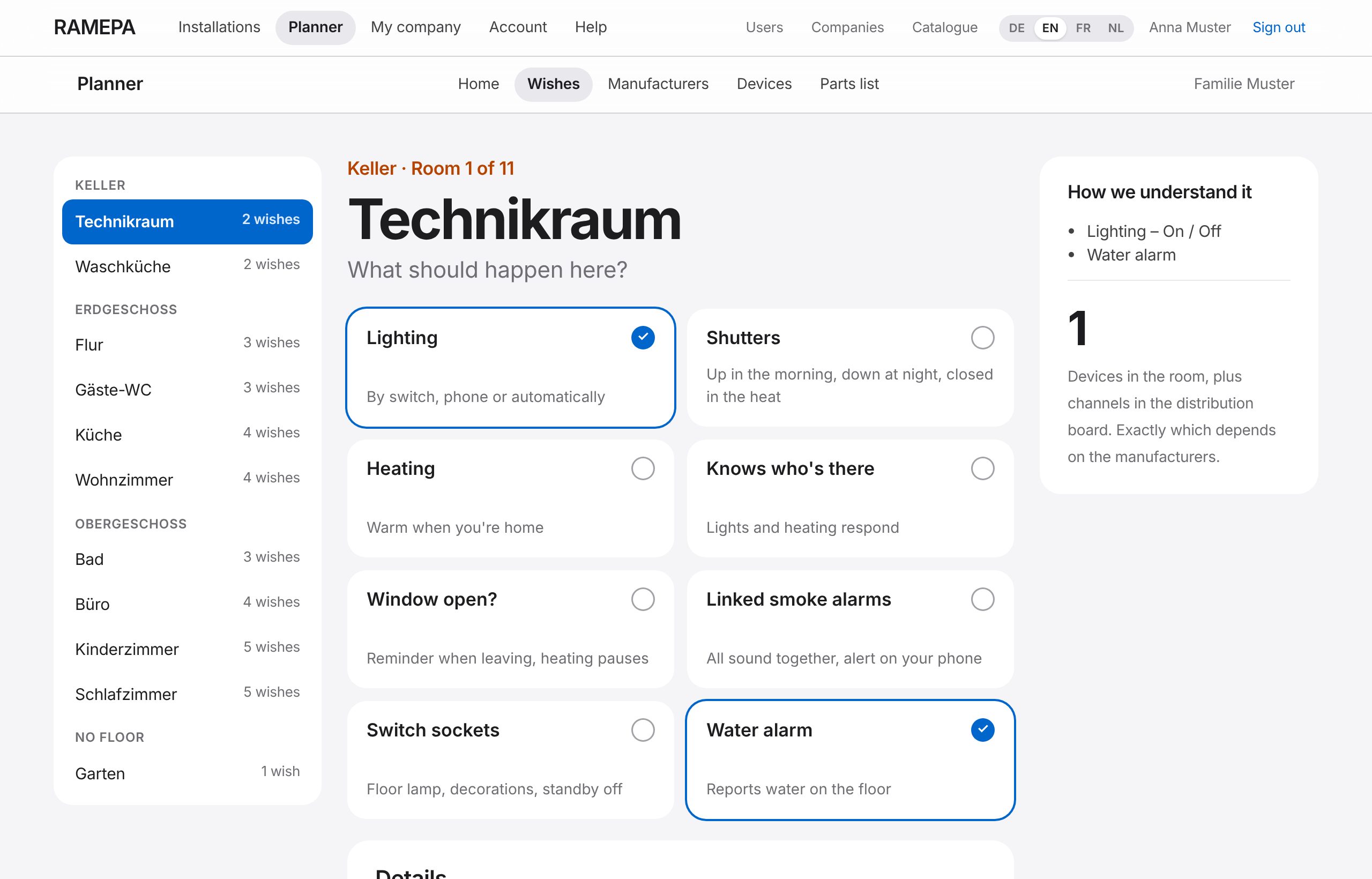Open the Wohnzimmer room
This screenshot has height=879, width=1372.
pos(187,480)
